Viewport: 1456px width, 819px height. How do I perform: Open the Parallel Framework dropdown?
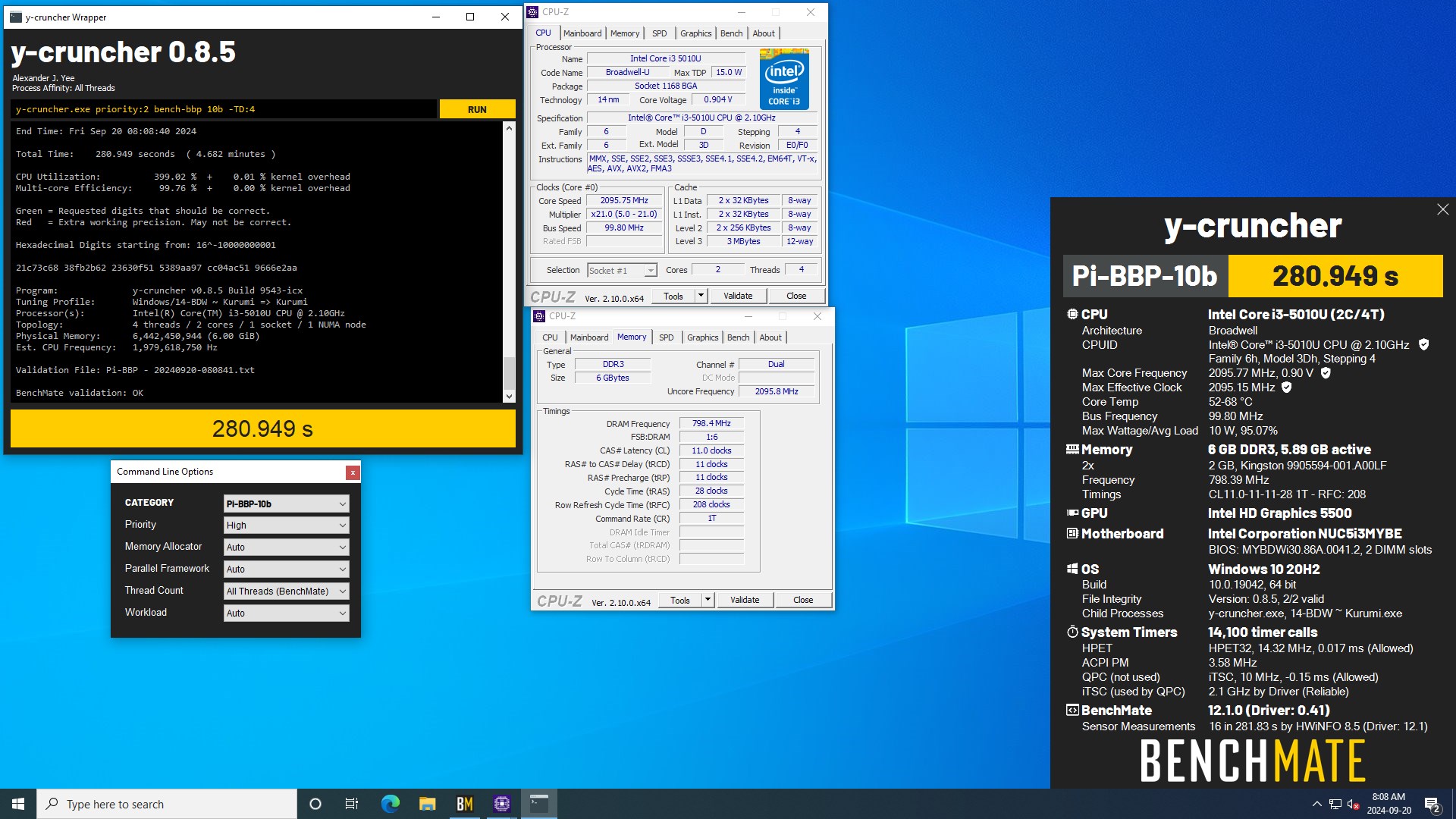pyautogui.click(x=286, y=569)
